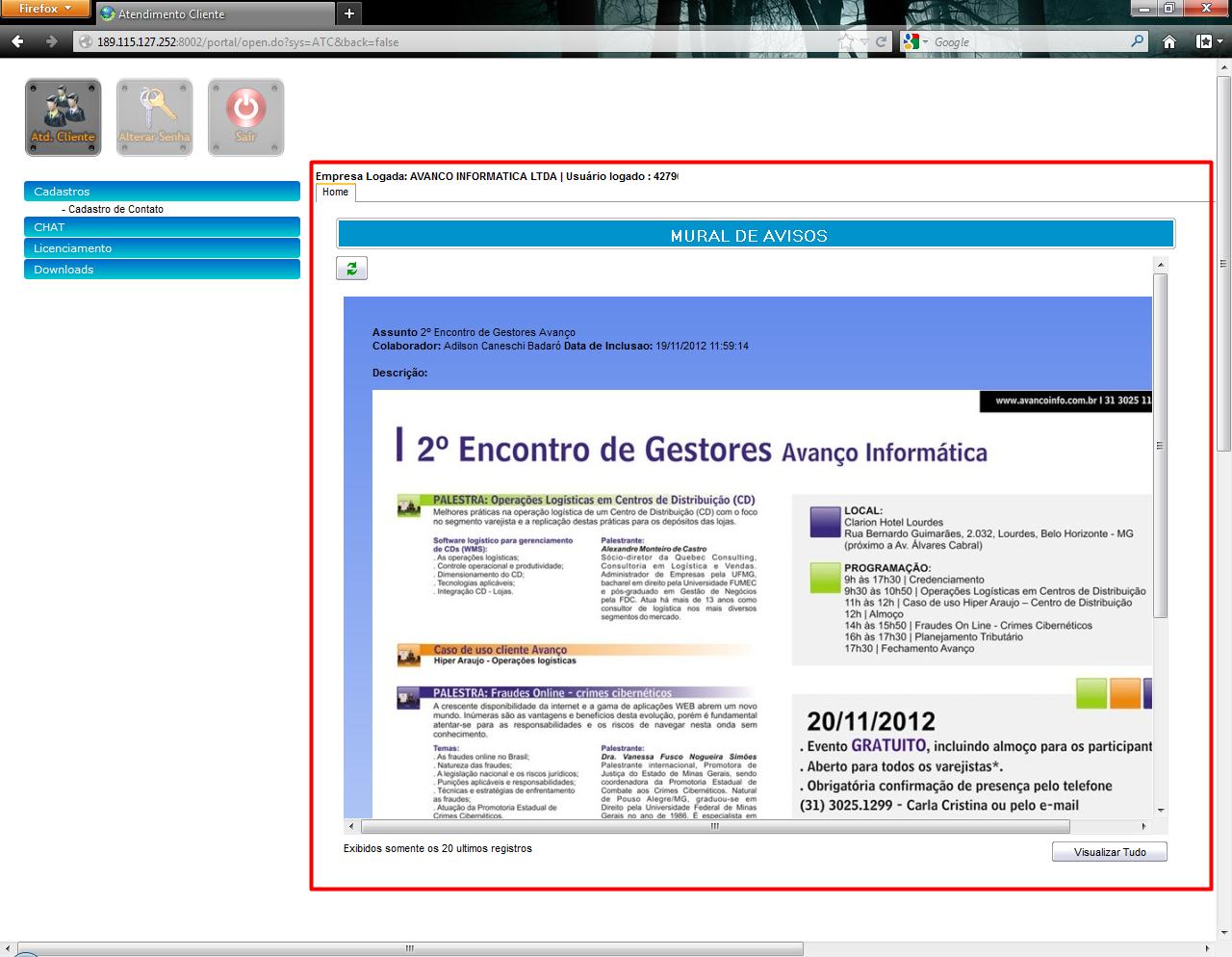Click the 2º Encontro de Gestores flyer image
The height and width of the screenshot is (957, 1232).
coord(761,605)
